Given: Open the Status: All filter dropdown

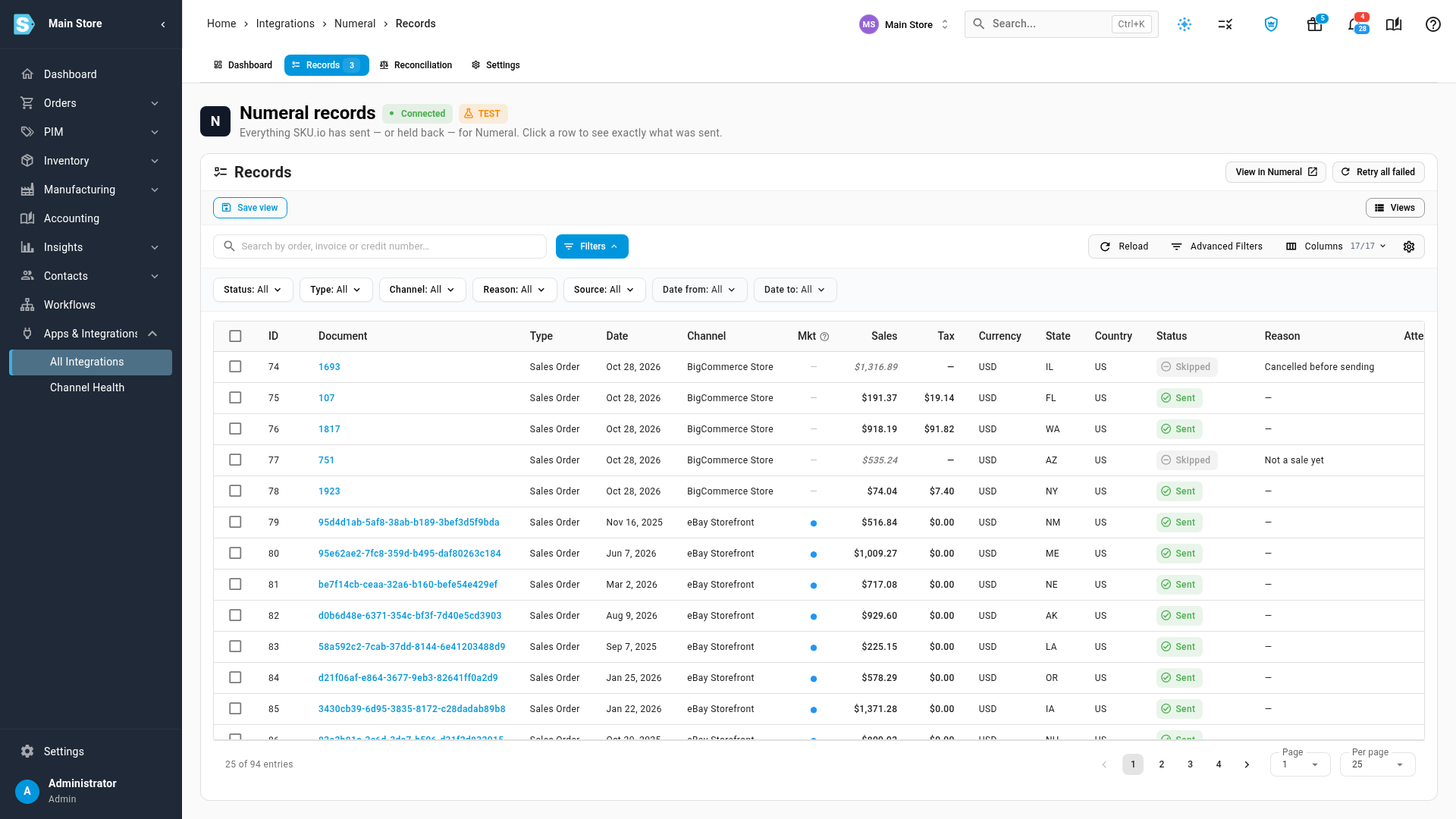Looking at the screenshot, I should pos(253,290).
